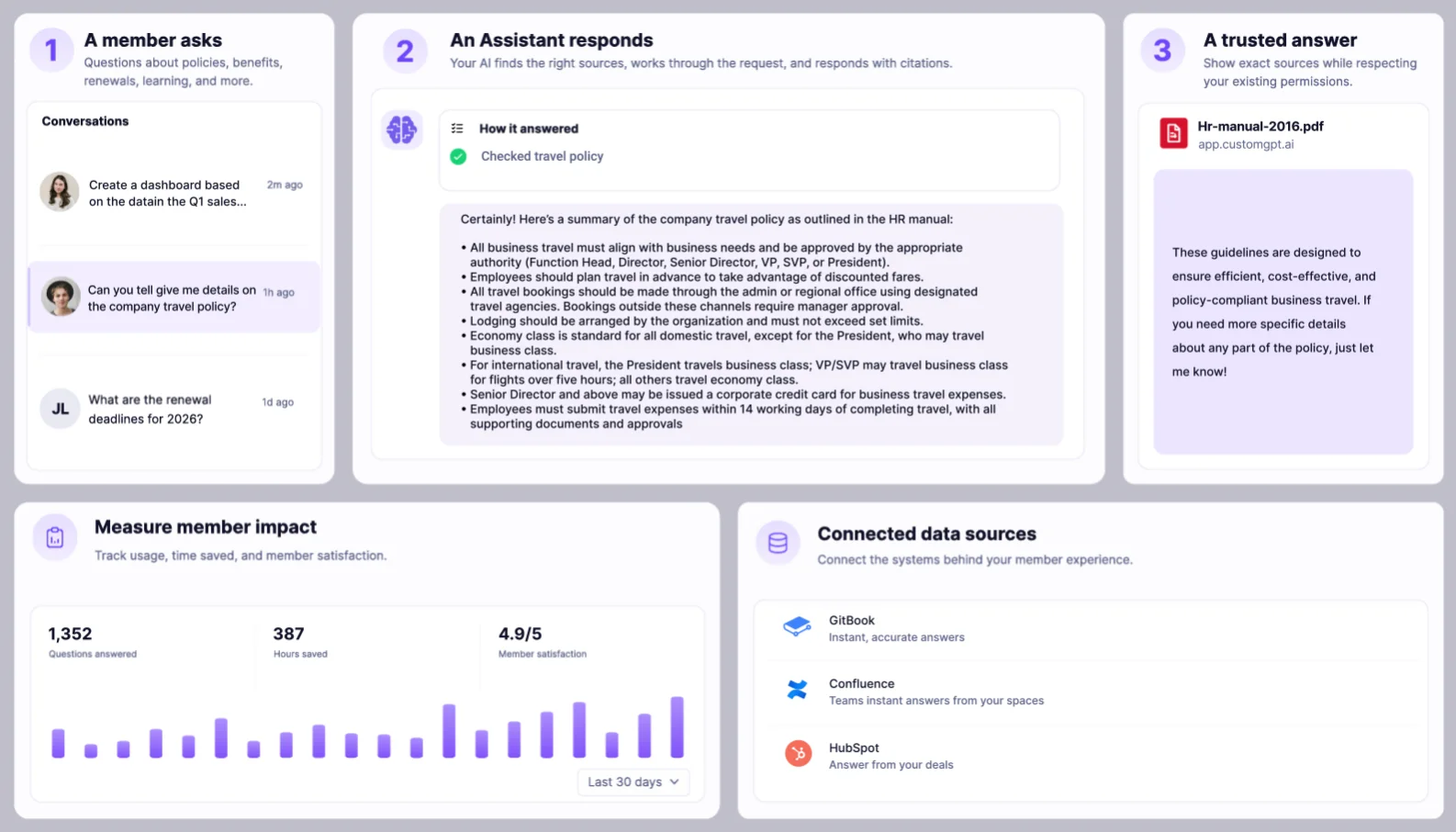This screenshot has width=1456, height=832.
Task: Click the green check next to Checked travel policy
Action: [x=458, y=157]
